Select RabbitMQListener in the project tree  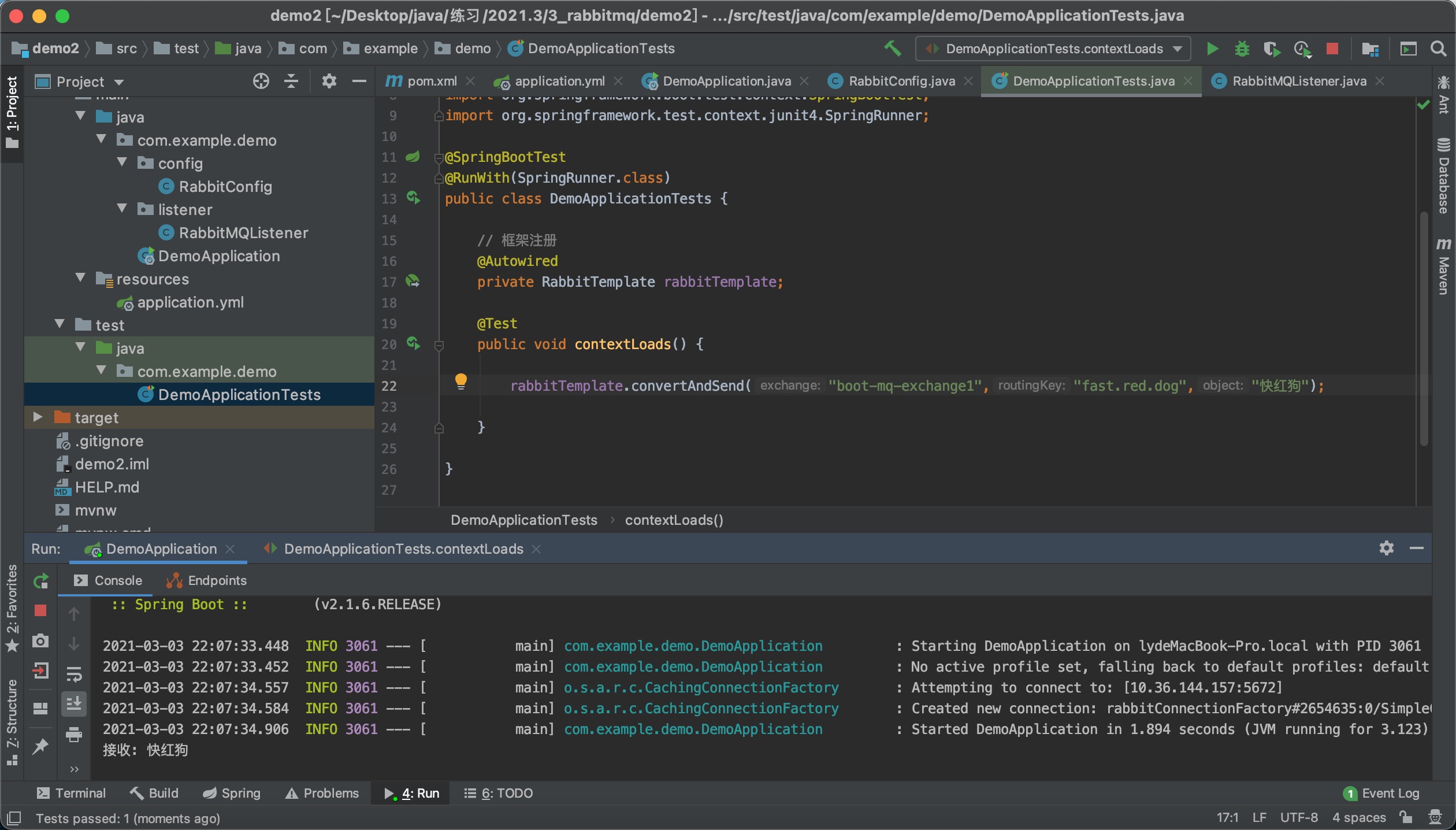coord(243,232)
